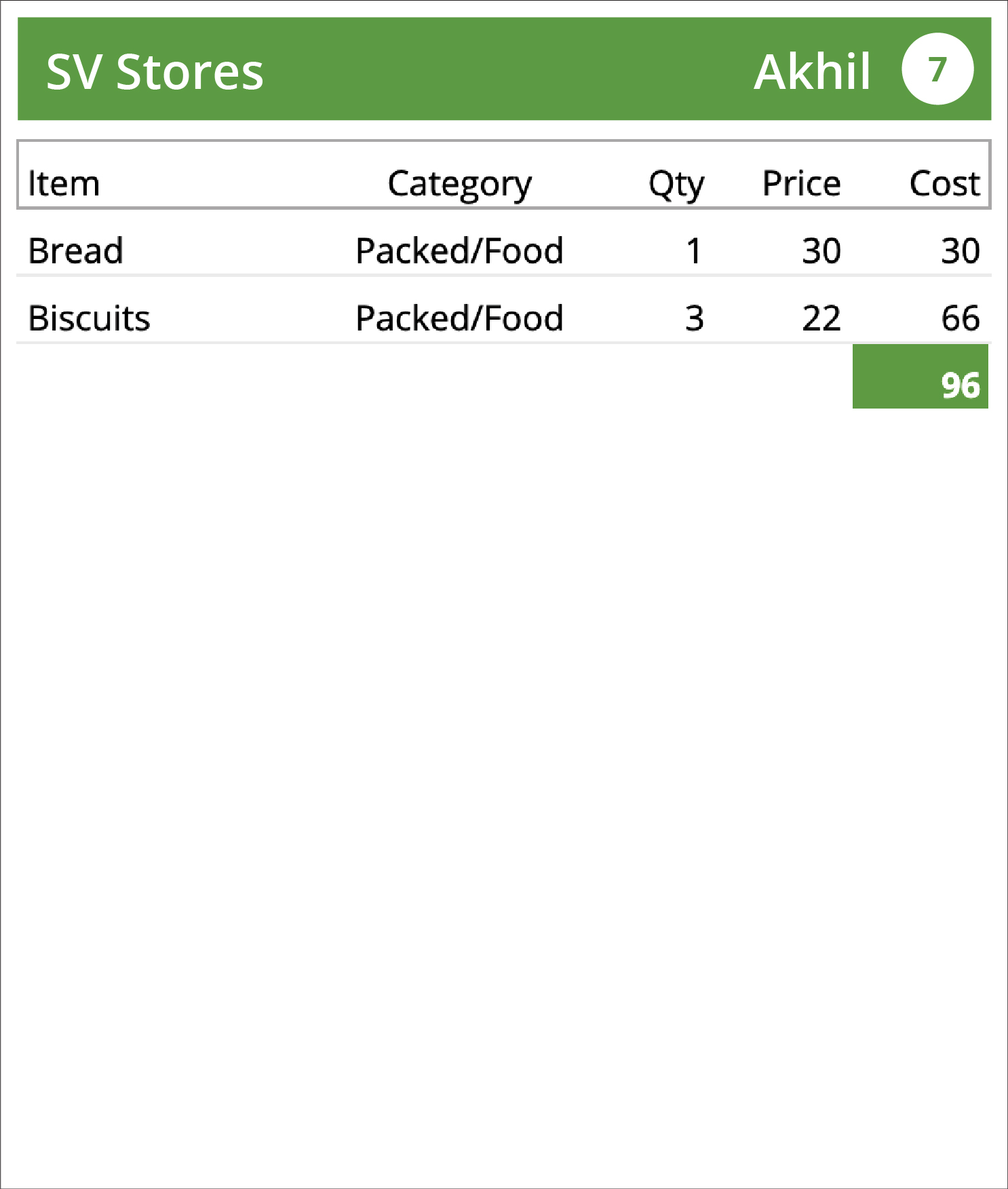Click the Price column header
1008x1189 pixels.
(802, 183)
